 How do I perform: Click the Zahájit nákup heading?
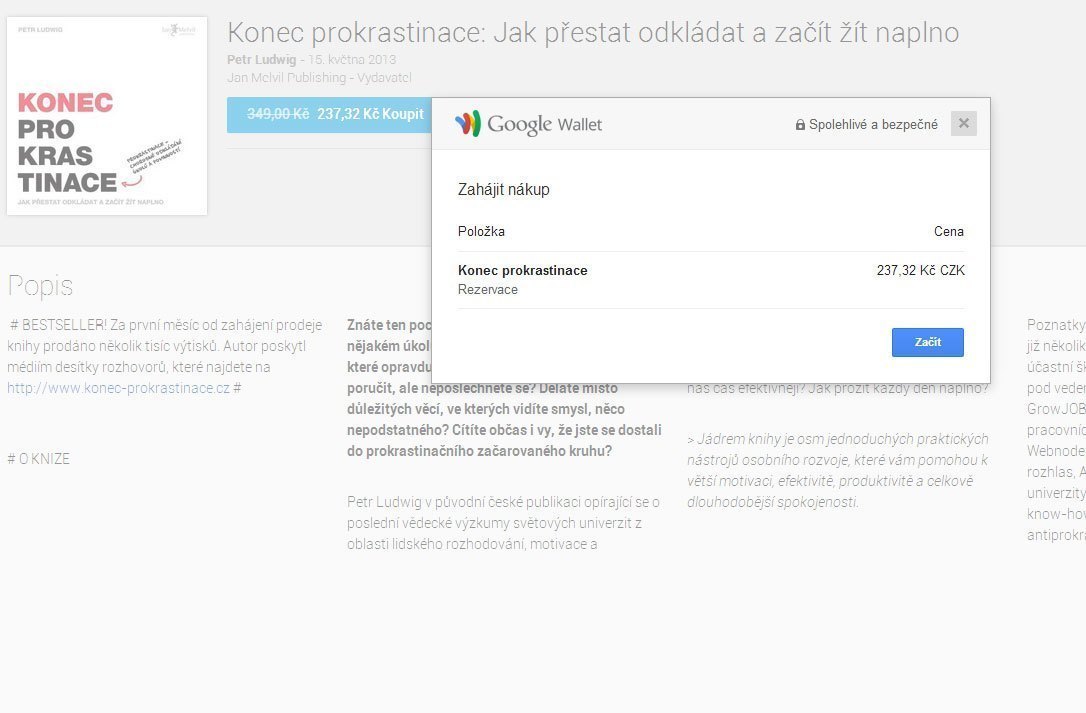pos(504,190)
